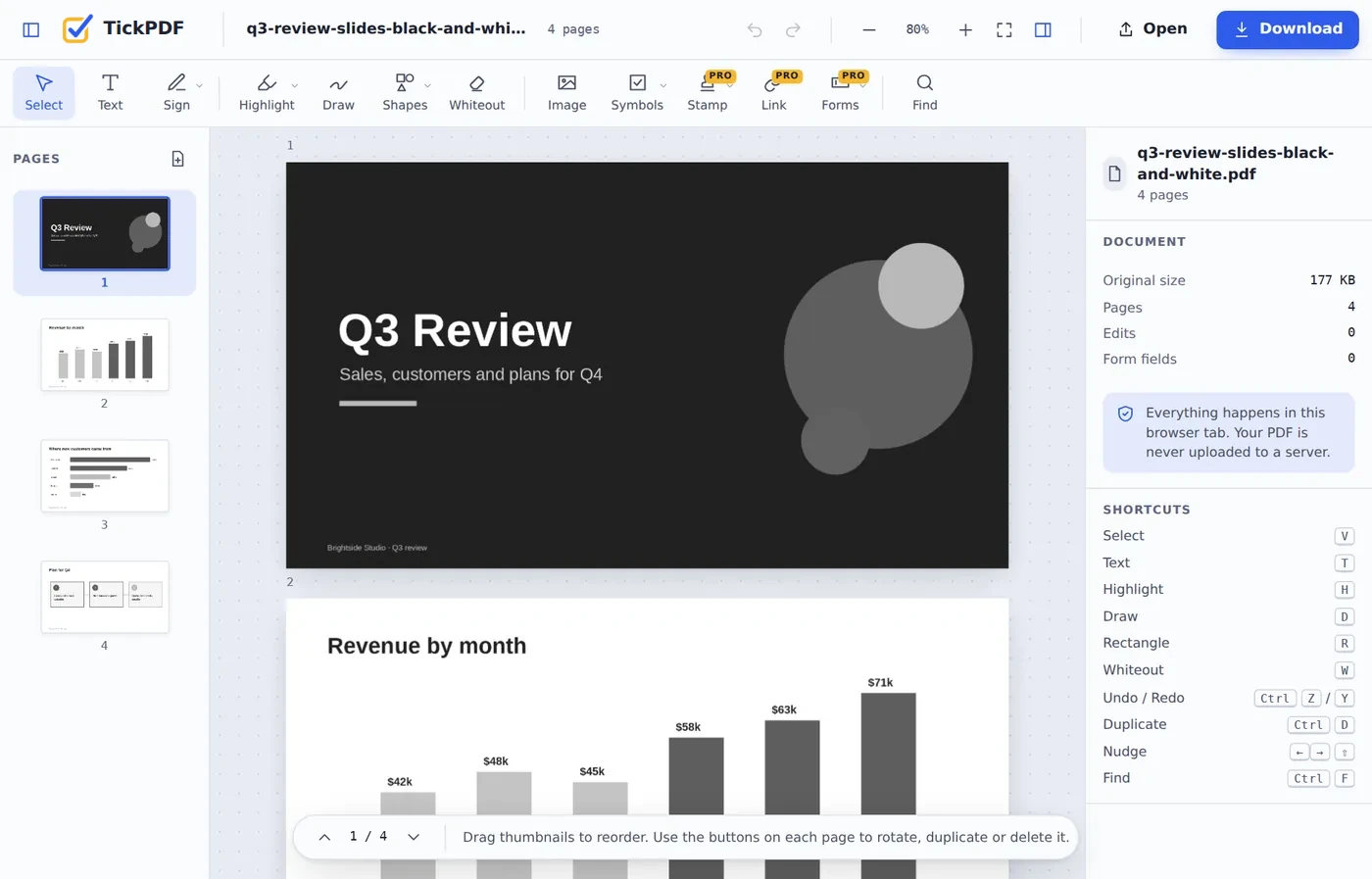Open the Forms PRO tool
This screenshot has width=1372, height=879.
841,93
